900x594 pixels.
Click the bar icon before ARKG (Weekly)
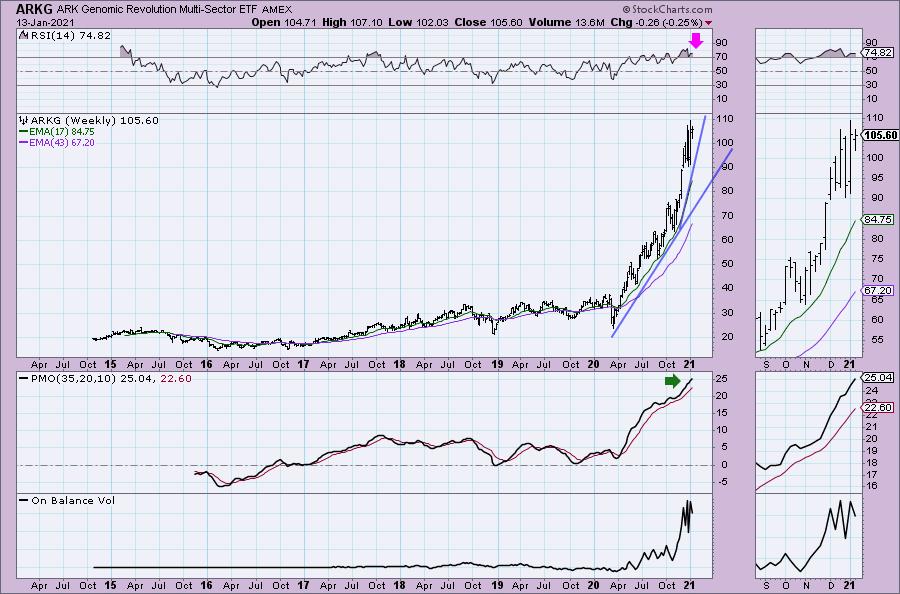click(x=24, y=121)
